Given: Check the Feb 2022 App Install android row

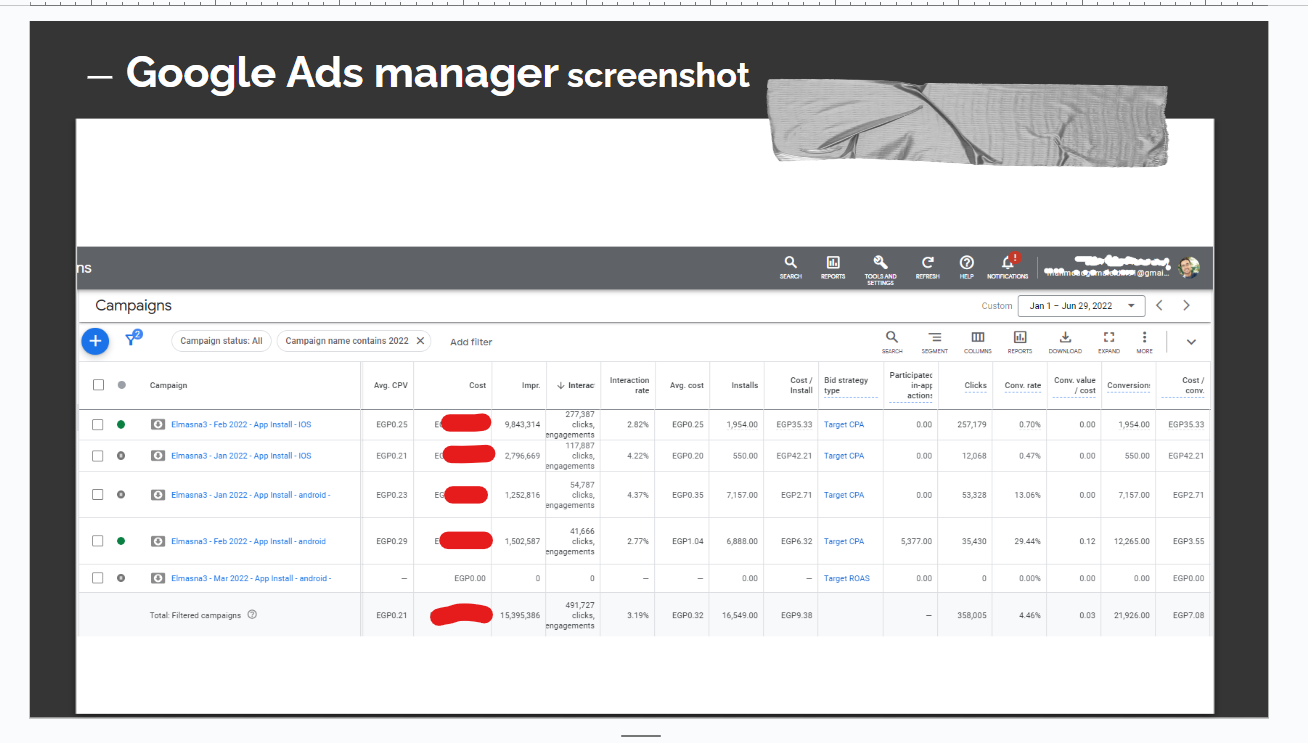Looking at the screenshot, I should click(x=98, y=541).
